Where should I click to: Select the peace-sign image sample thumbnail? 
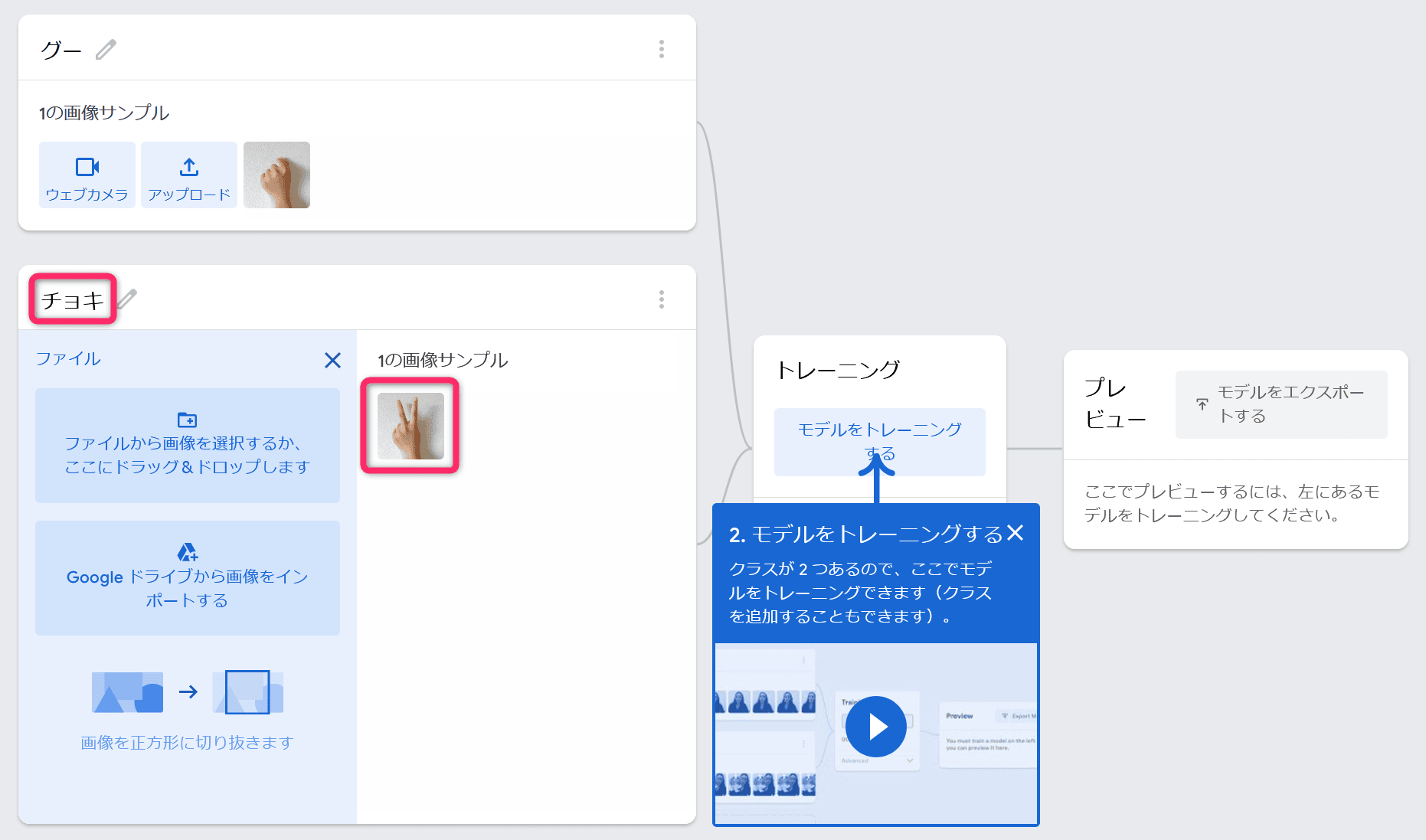point(410,426)
